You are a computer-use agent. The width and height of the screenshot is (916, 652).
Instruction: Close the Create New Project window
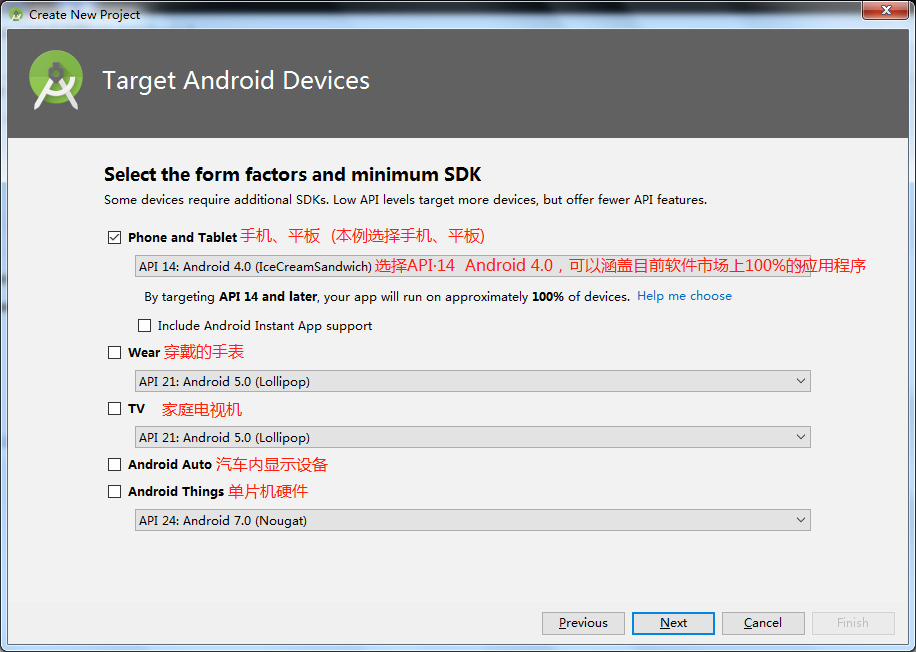(x=886, y=10)
